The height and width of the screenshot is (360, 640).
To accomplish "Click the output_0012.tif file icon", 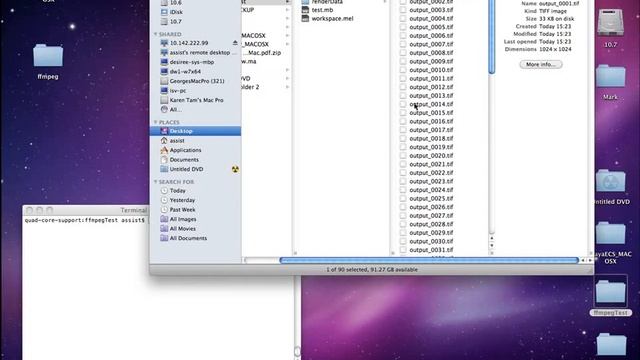I will [x=403, y=87].
